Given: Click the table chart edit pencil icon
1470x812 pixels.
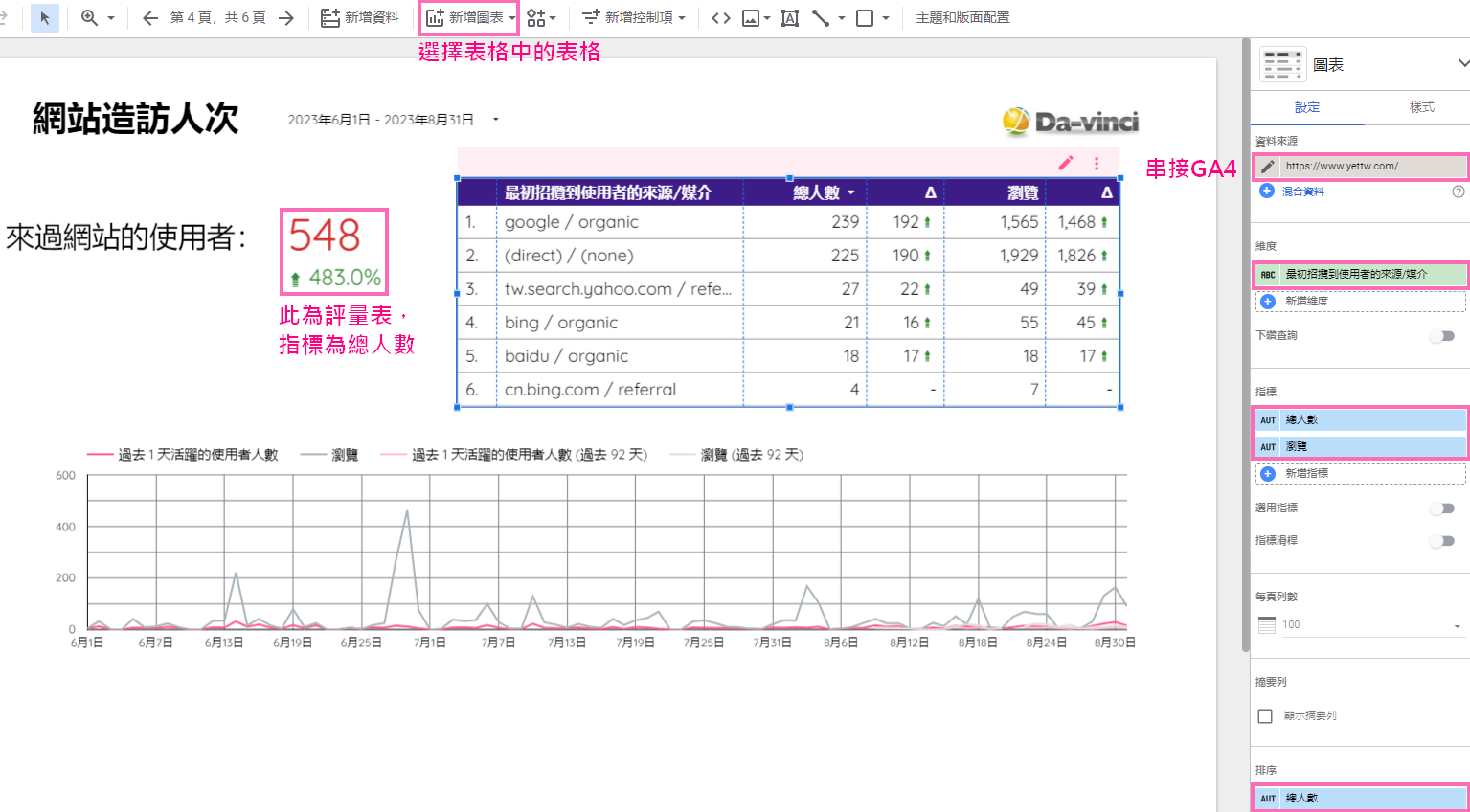Looking at the screenshot, I should click(x=1066, y=163).
